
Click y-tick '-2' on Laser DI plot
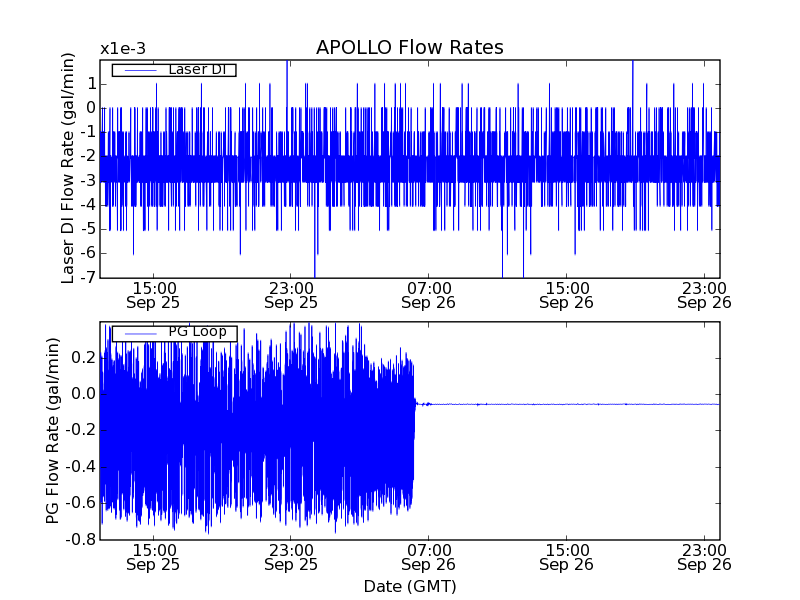pyautogui.click(x=88, y=156)
